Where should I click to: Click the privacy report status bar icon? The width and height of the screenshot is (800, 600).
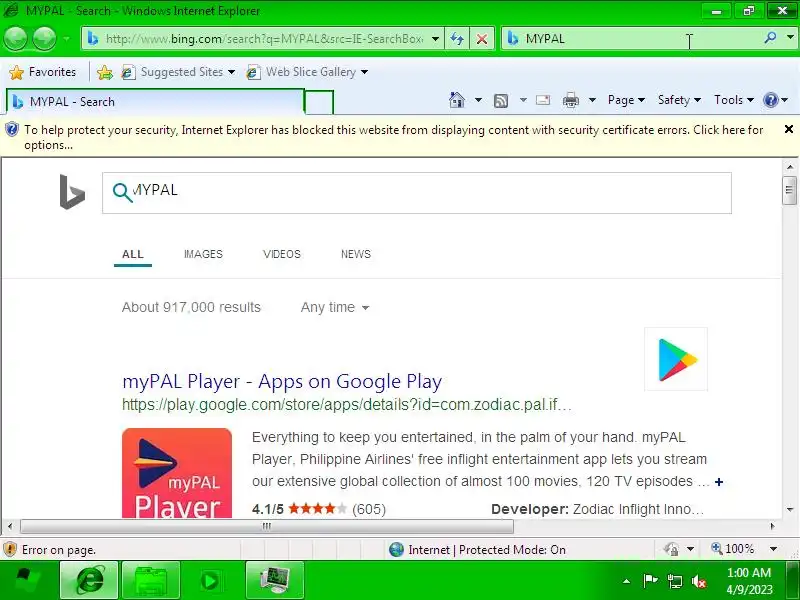tap(671, 549)
